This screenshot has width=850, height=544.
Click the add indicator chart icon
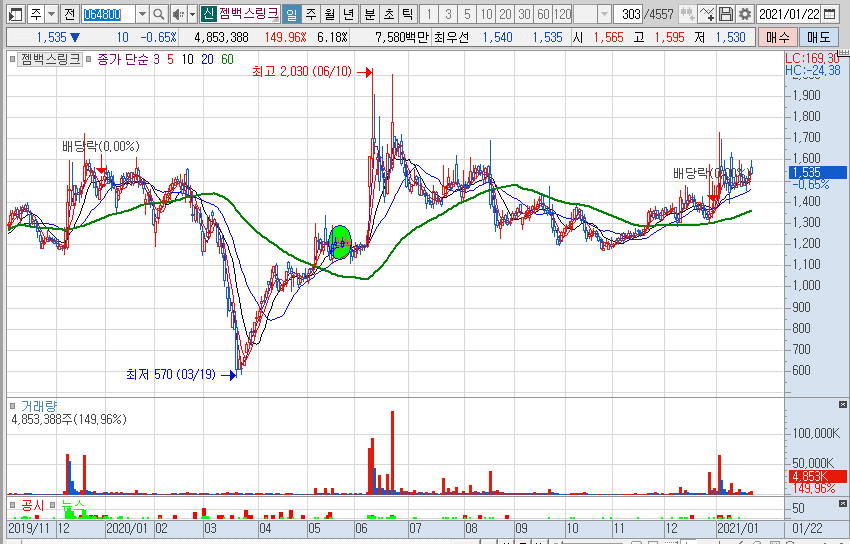pyautogui.click(x=707, y=14)
